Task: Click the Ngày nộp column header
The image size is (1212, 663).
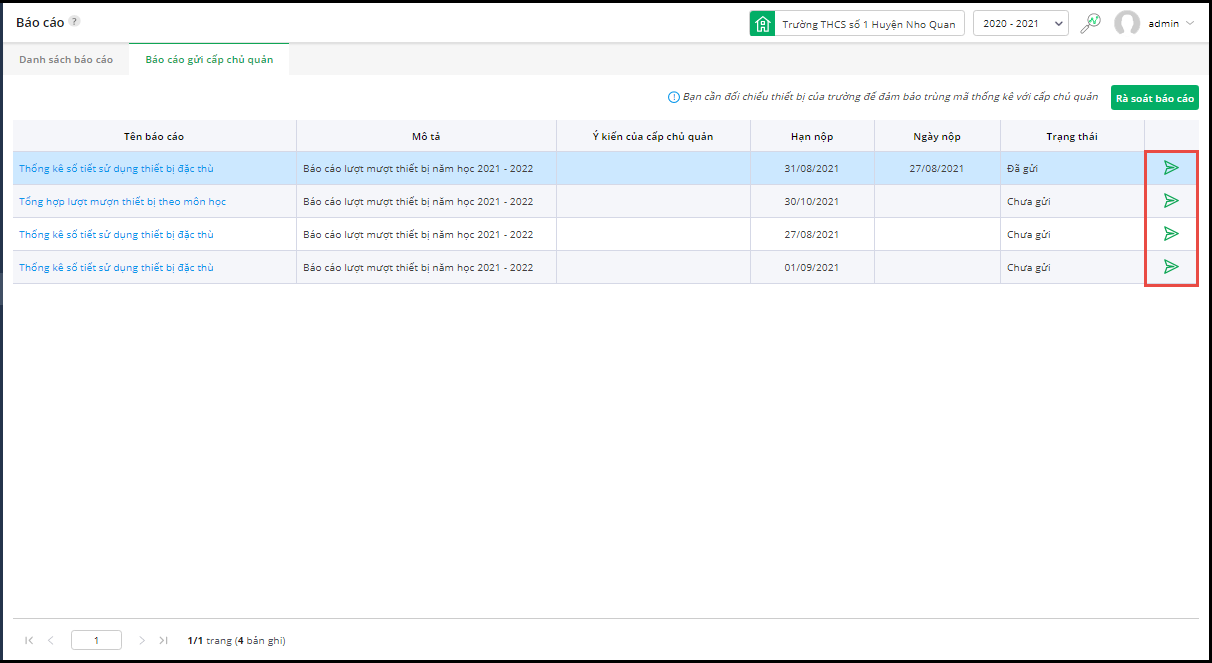Action: [937, 136]
